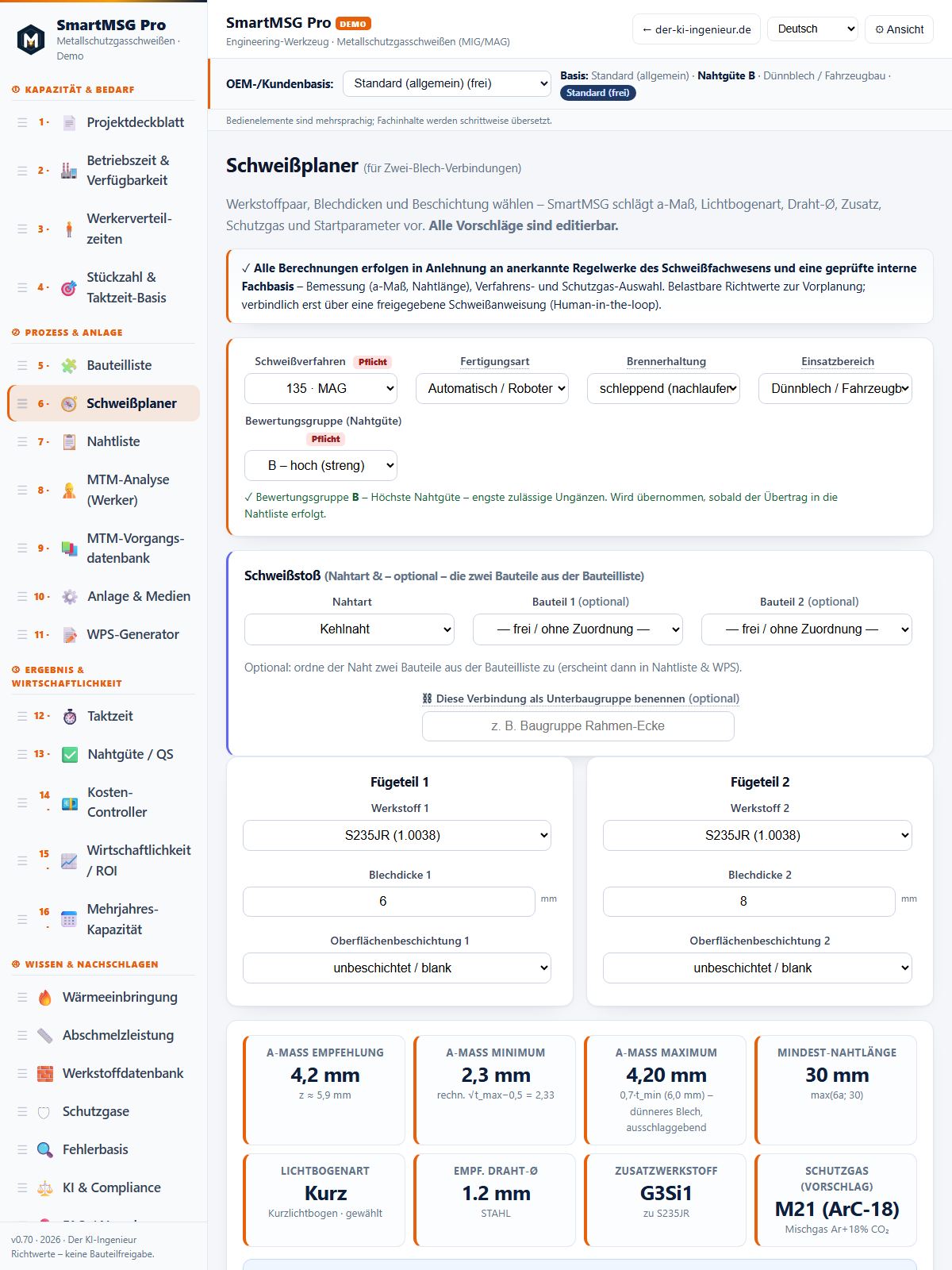Click the der-ki-ingenieur.de back link

pyautogui.click(x=697, y=29)
